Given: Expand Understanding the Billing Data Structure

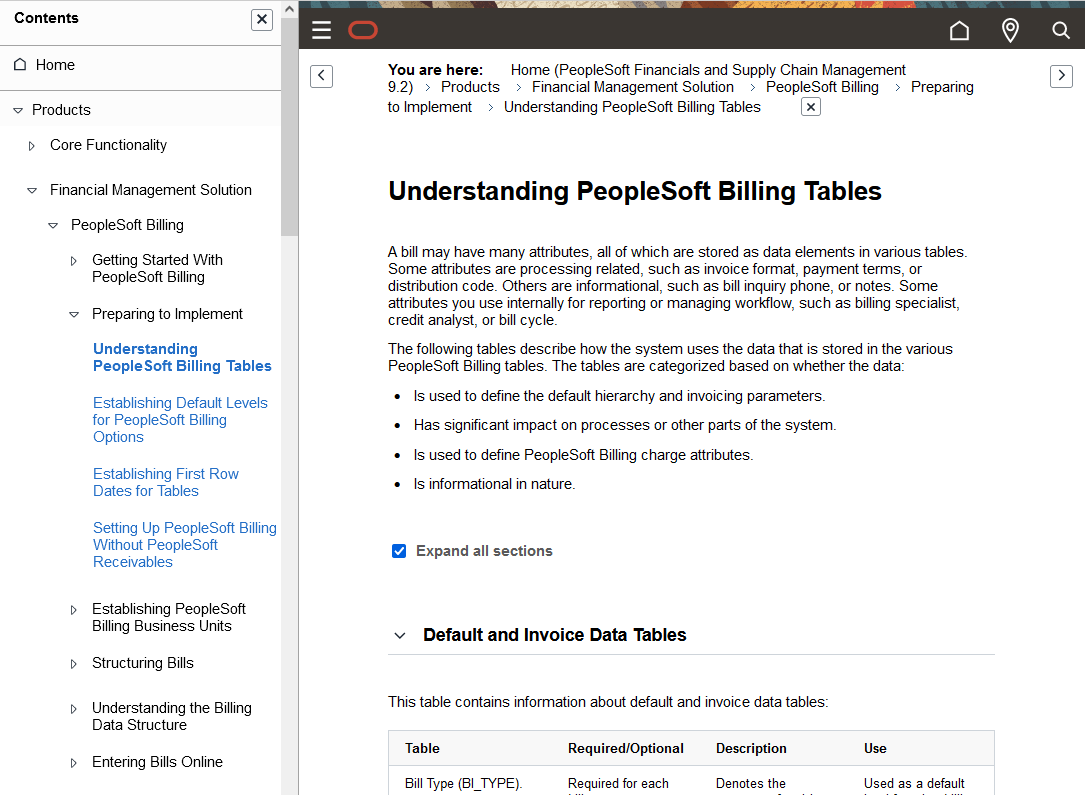Looking at the screenshot, I should [73, 709].
